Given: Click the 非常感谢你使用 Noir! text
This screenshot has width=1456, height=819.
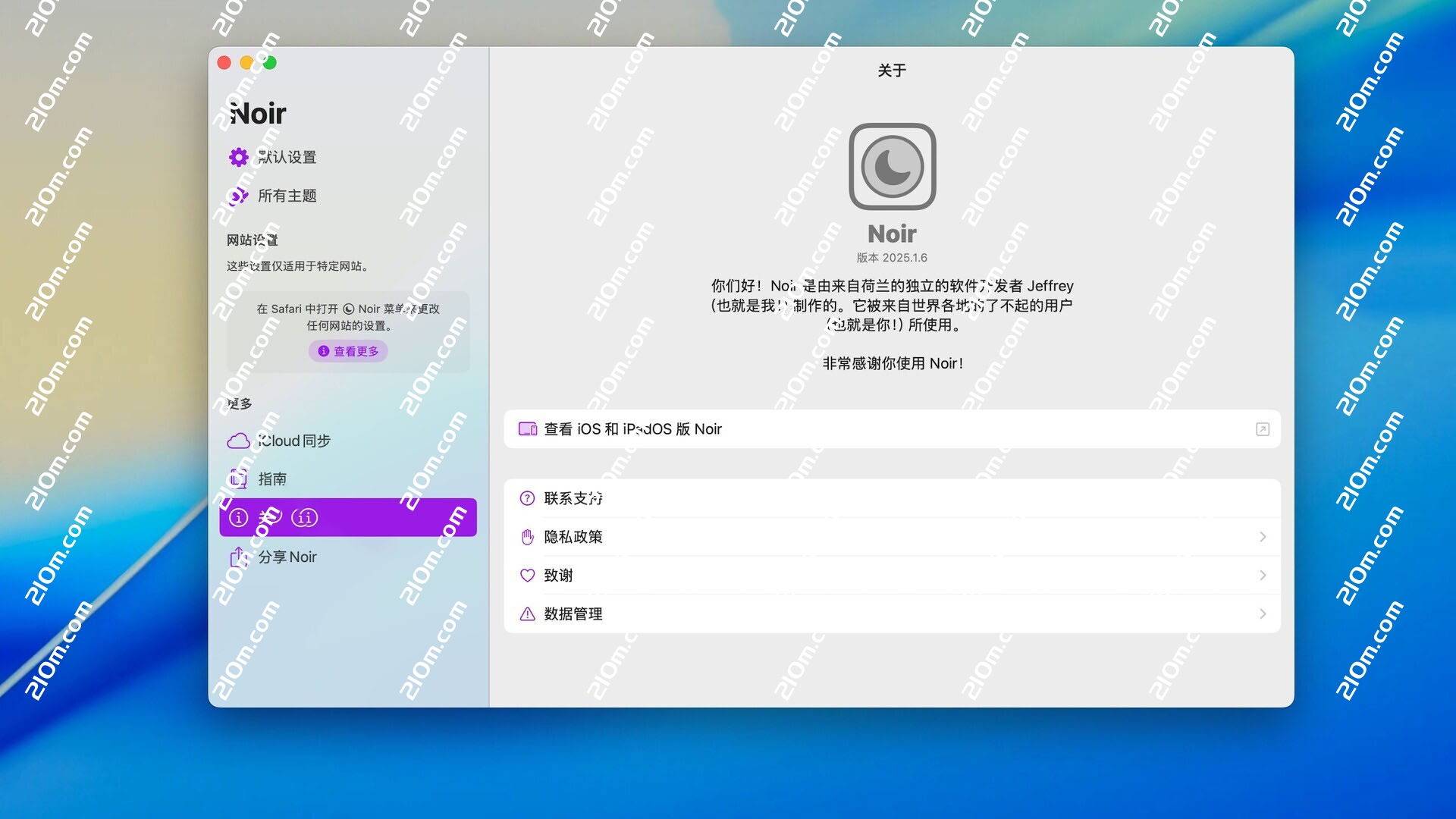Looking at the screenshot, I should click(893, 363).
